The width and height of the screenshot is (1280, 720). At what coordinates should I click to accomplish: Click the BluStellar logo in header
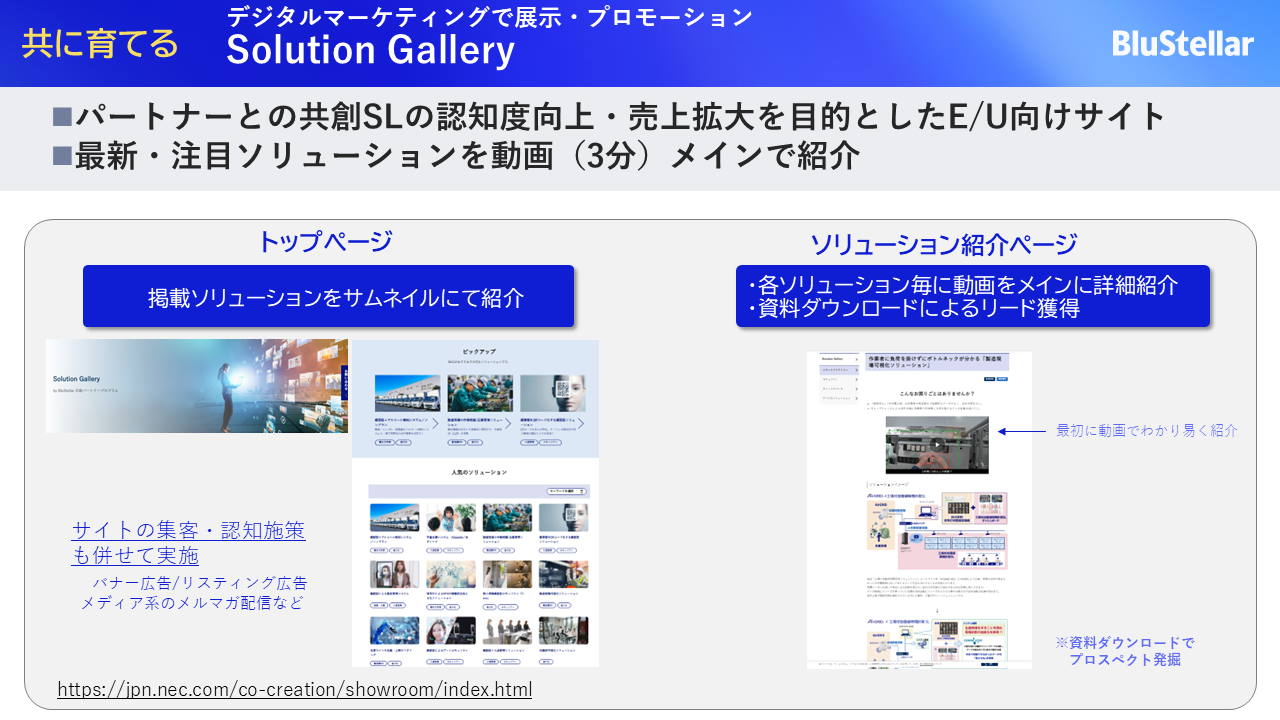coord(1182,44)
